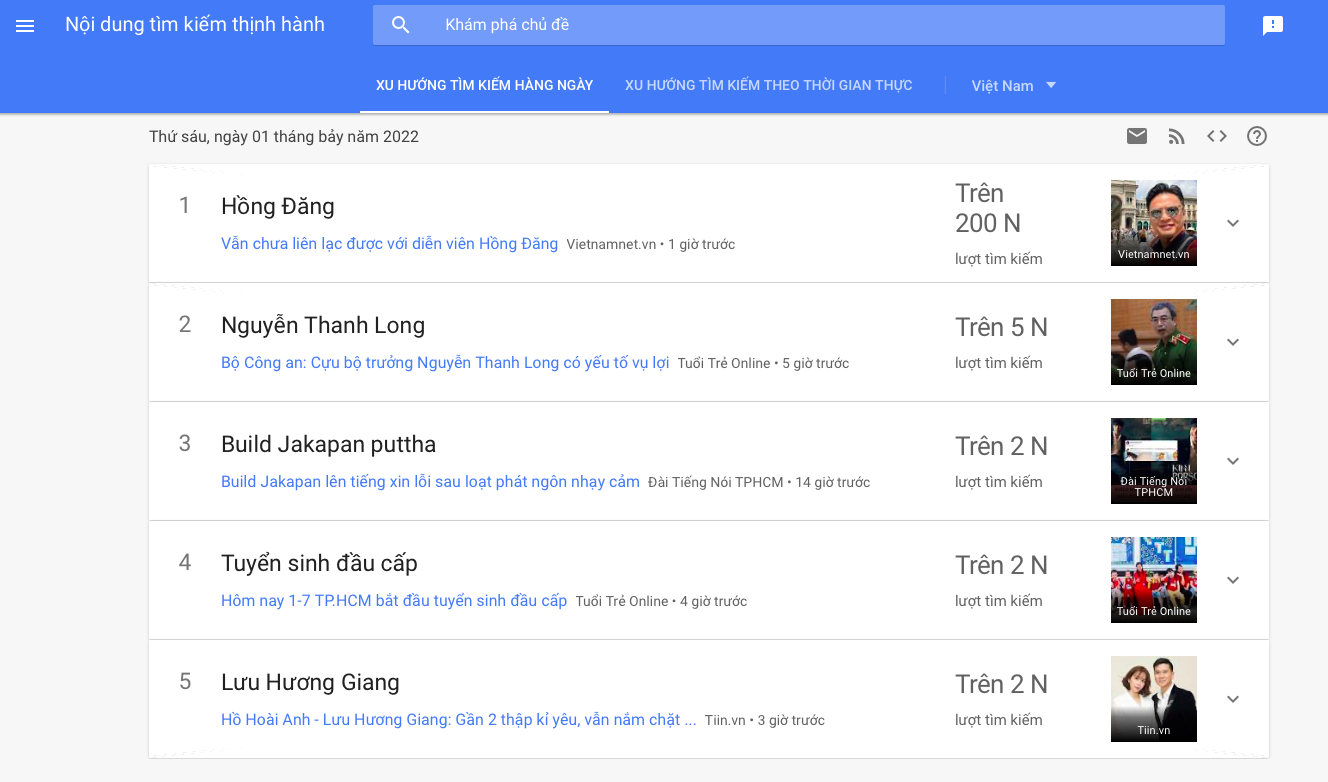Click the Đài Tiếng Nói TPHCM thumbnail
1328x782 pixels.
coord(1154,461)
